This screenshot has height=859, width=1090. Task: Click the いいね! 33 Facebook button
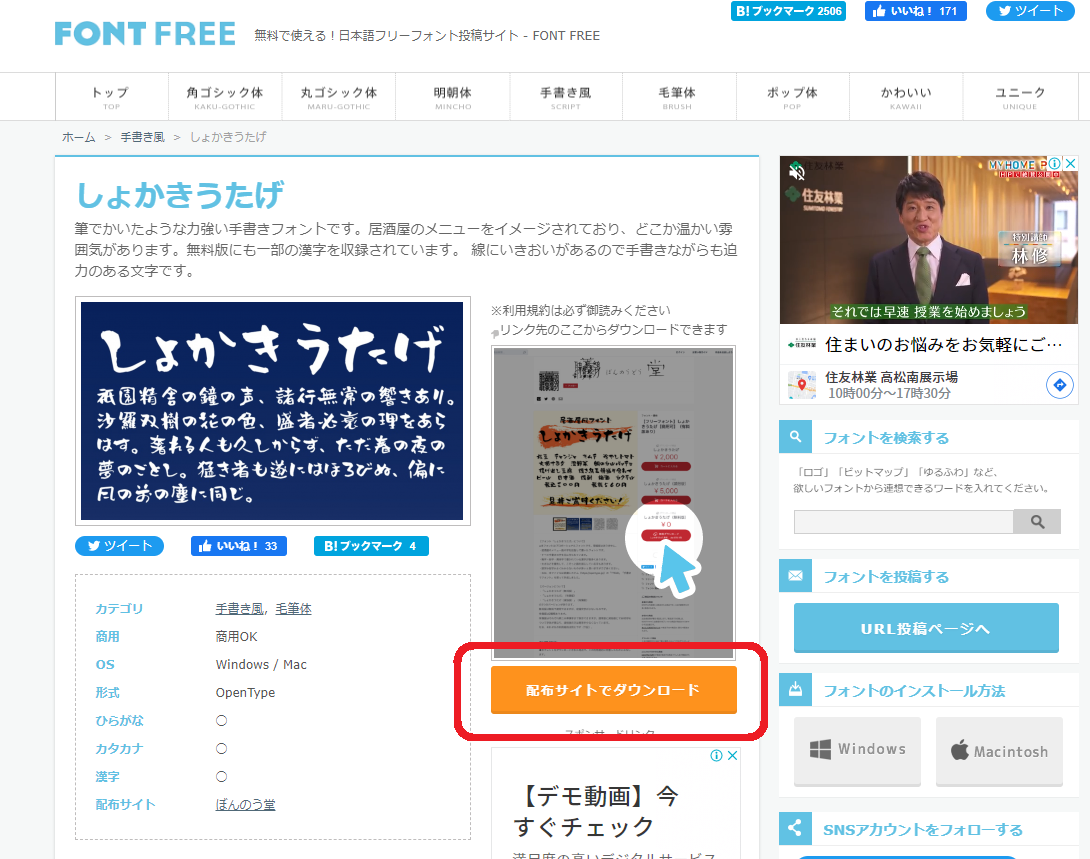[x=238, y=545]
